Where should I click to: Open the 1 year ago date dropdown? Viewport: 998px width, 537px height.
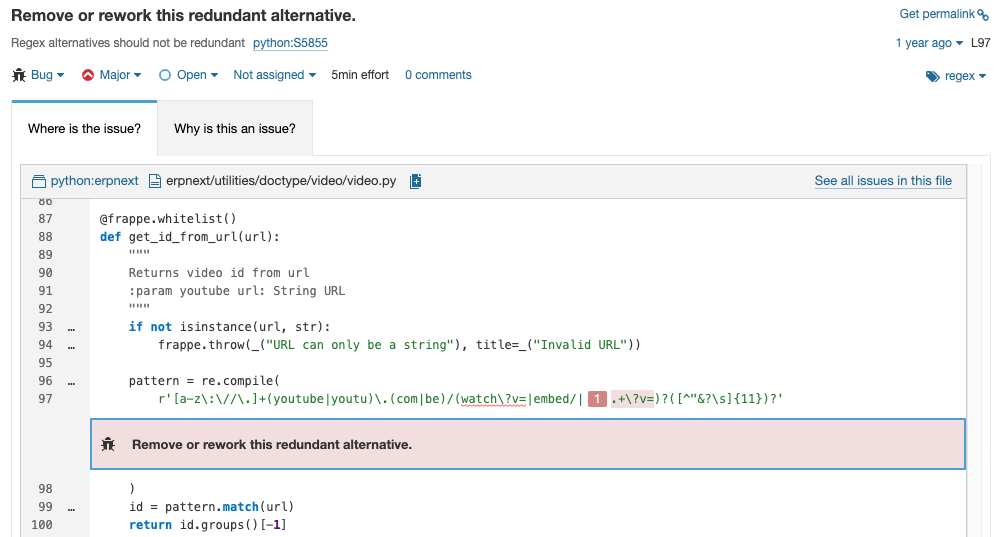coord(929,43)
